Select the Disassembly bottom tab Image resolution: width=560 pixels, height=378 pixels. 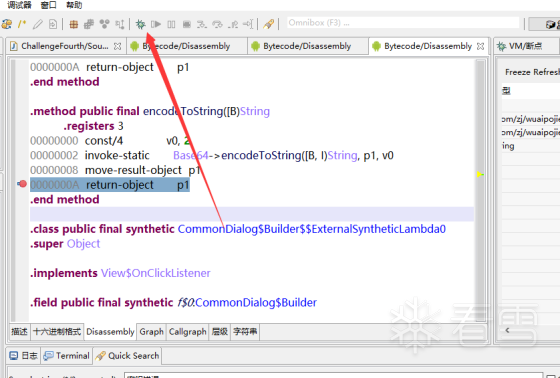click(x=110, y=332)
